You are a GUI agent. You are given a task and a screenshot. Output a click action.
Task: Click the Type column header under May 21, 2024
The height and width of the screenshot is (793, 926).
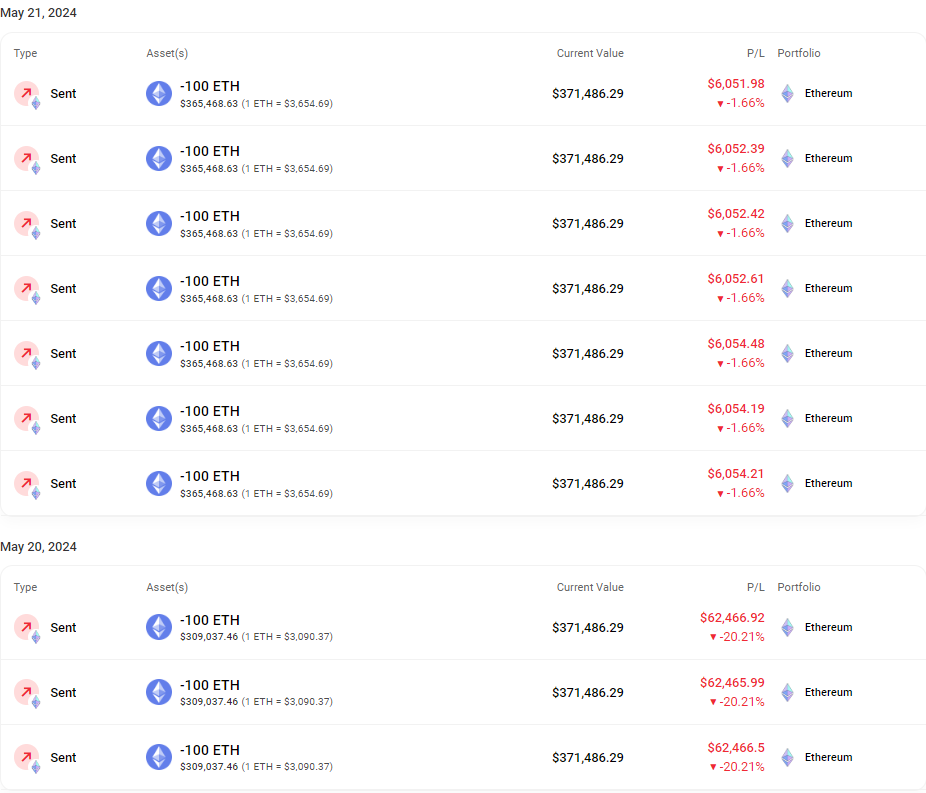point(25,53)
